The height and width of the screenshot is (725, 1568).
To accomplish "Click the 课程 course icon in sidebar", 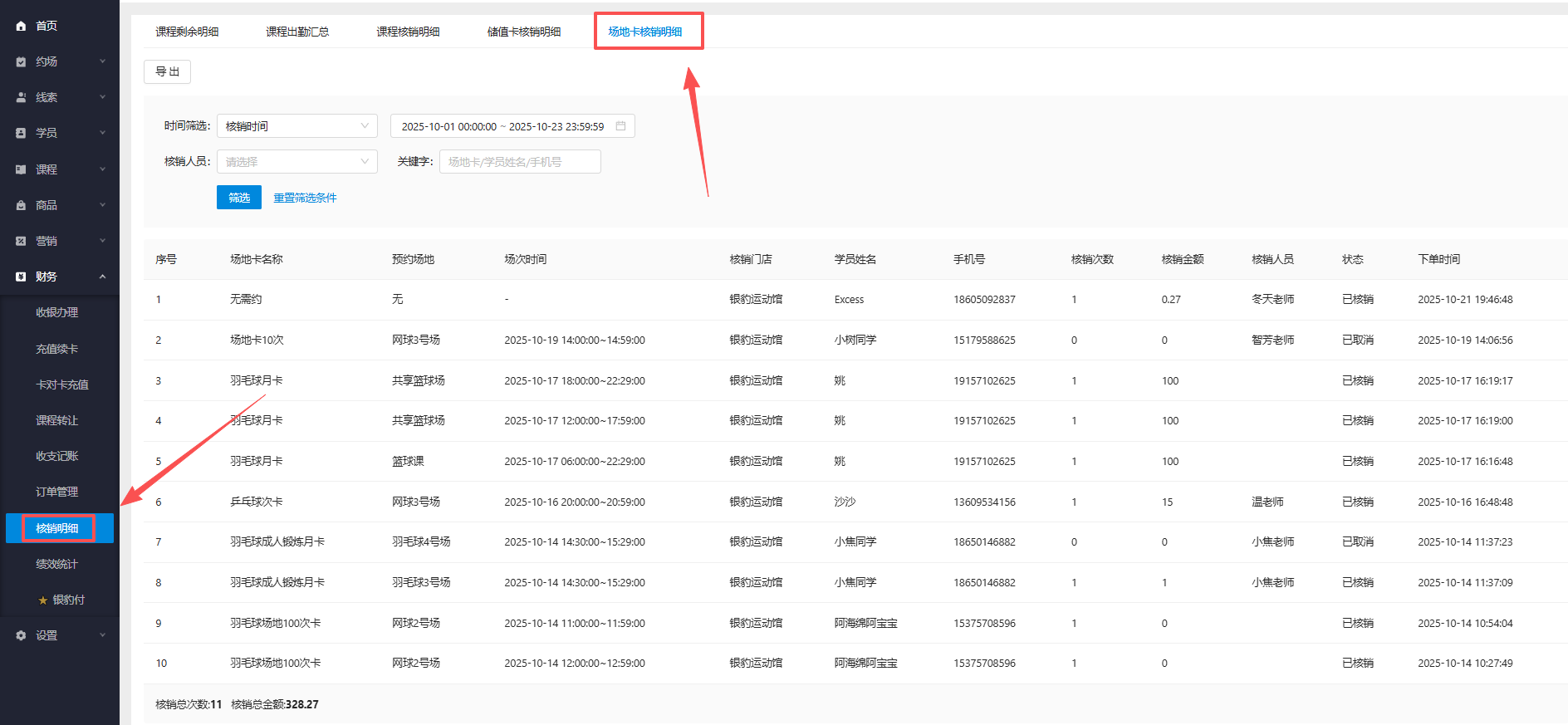I will pos(21,169).
